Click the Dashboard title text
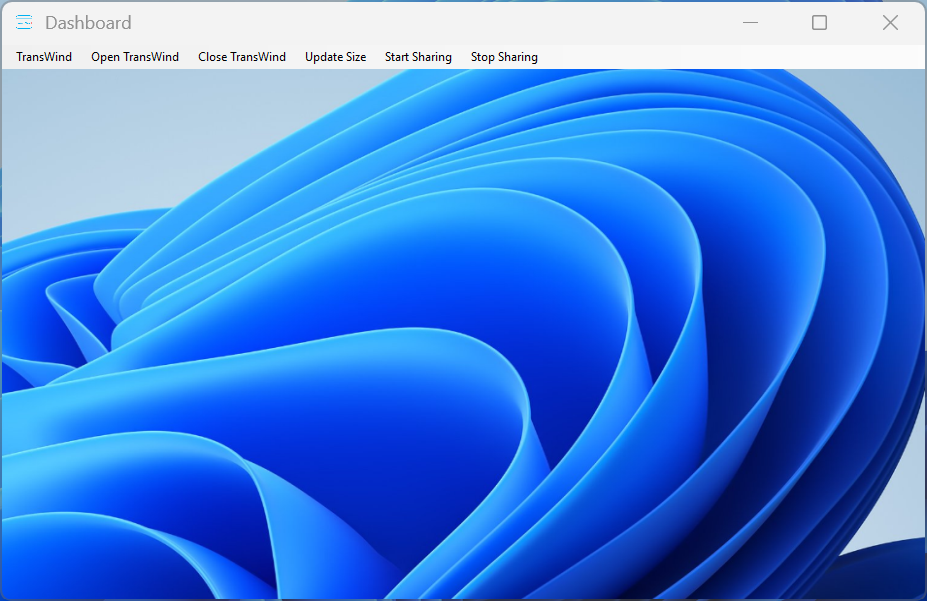 88,23
